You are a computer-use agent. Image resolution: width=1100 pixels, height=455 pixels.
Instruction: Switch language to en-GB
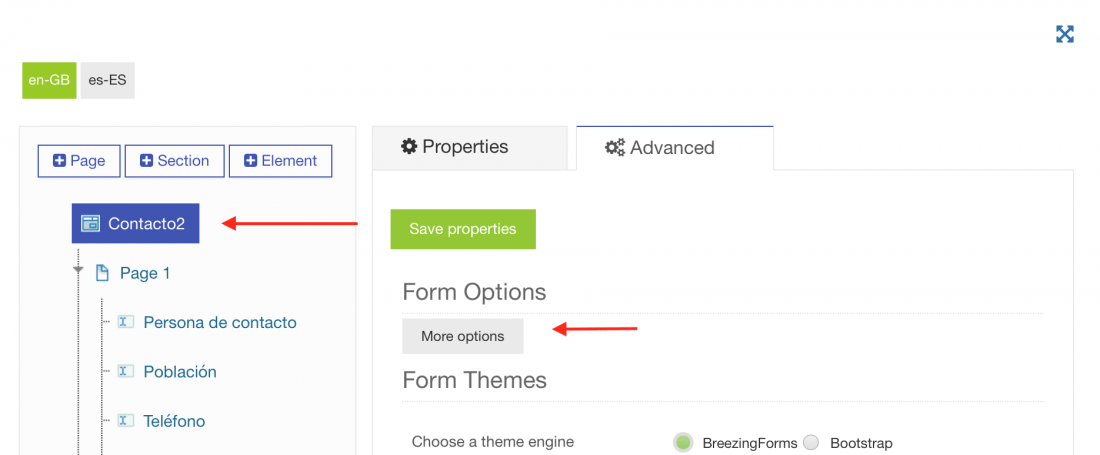(49, 80)
